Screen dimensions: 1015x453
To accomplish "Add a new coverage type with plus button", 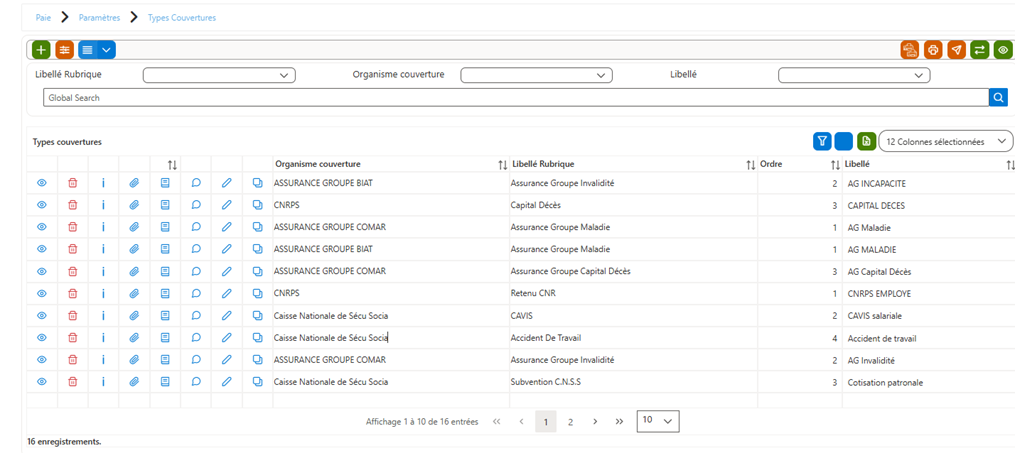I will click(41, 49).
